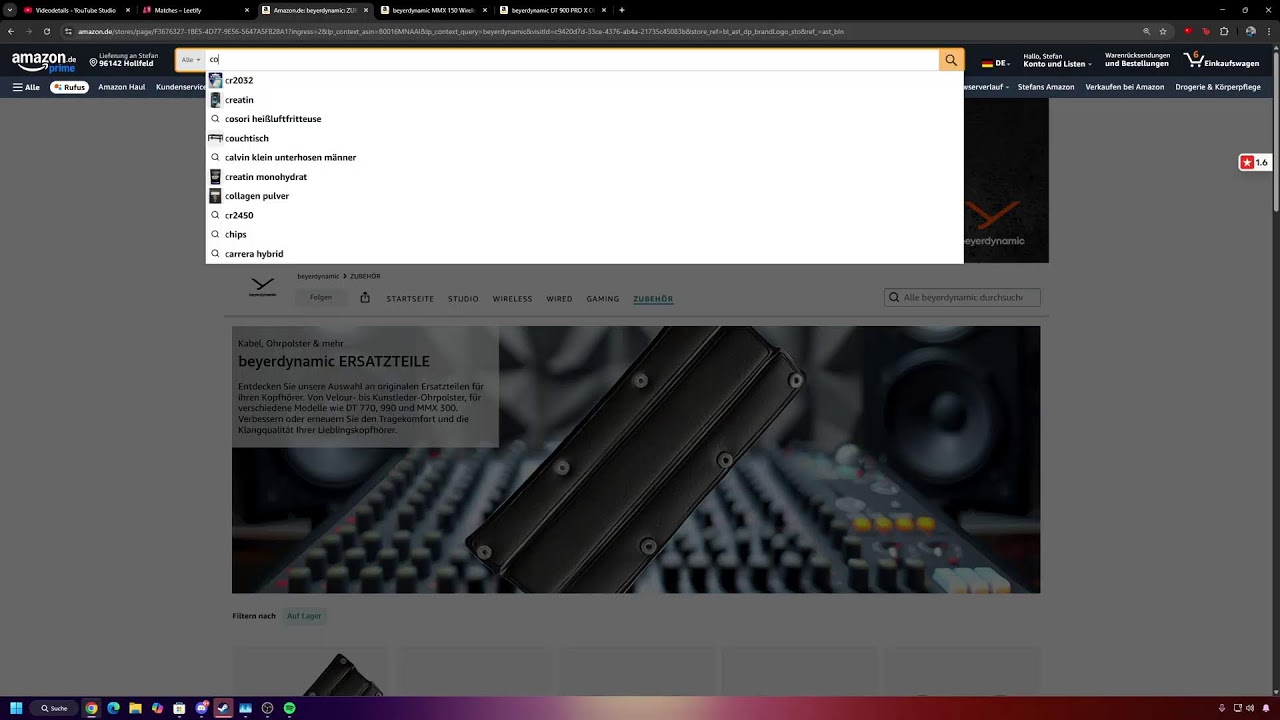
Task: Open Copilot from the taskbar
Action: pos(157,708)
